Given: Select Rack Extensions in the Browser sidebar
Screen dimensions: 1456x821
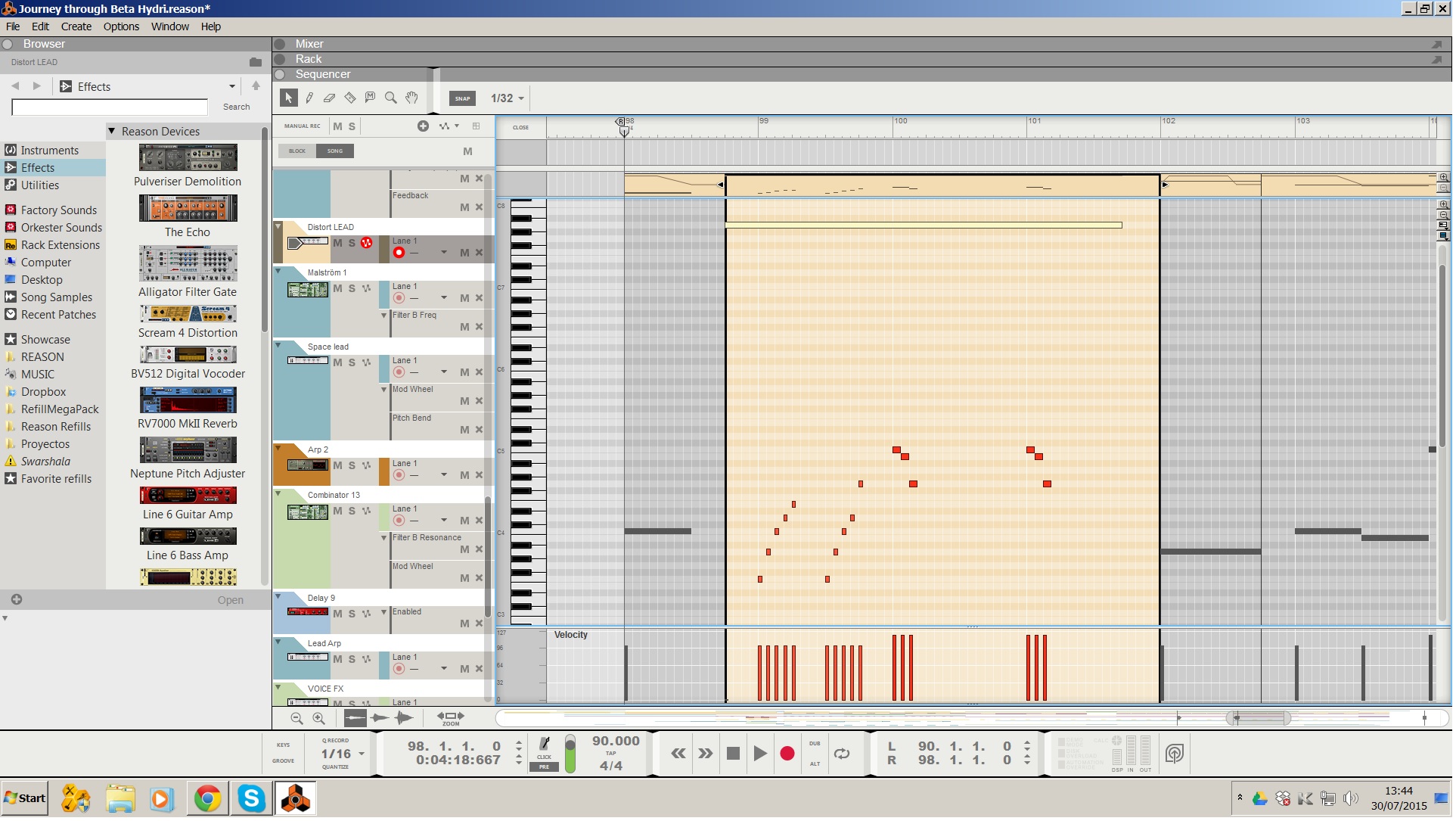Looking at the screenshot, I should pos(61,245).
